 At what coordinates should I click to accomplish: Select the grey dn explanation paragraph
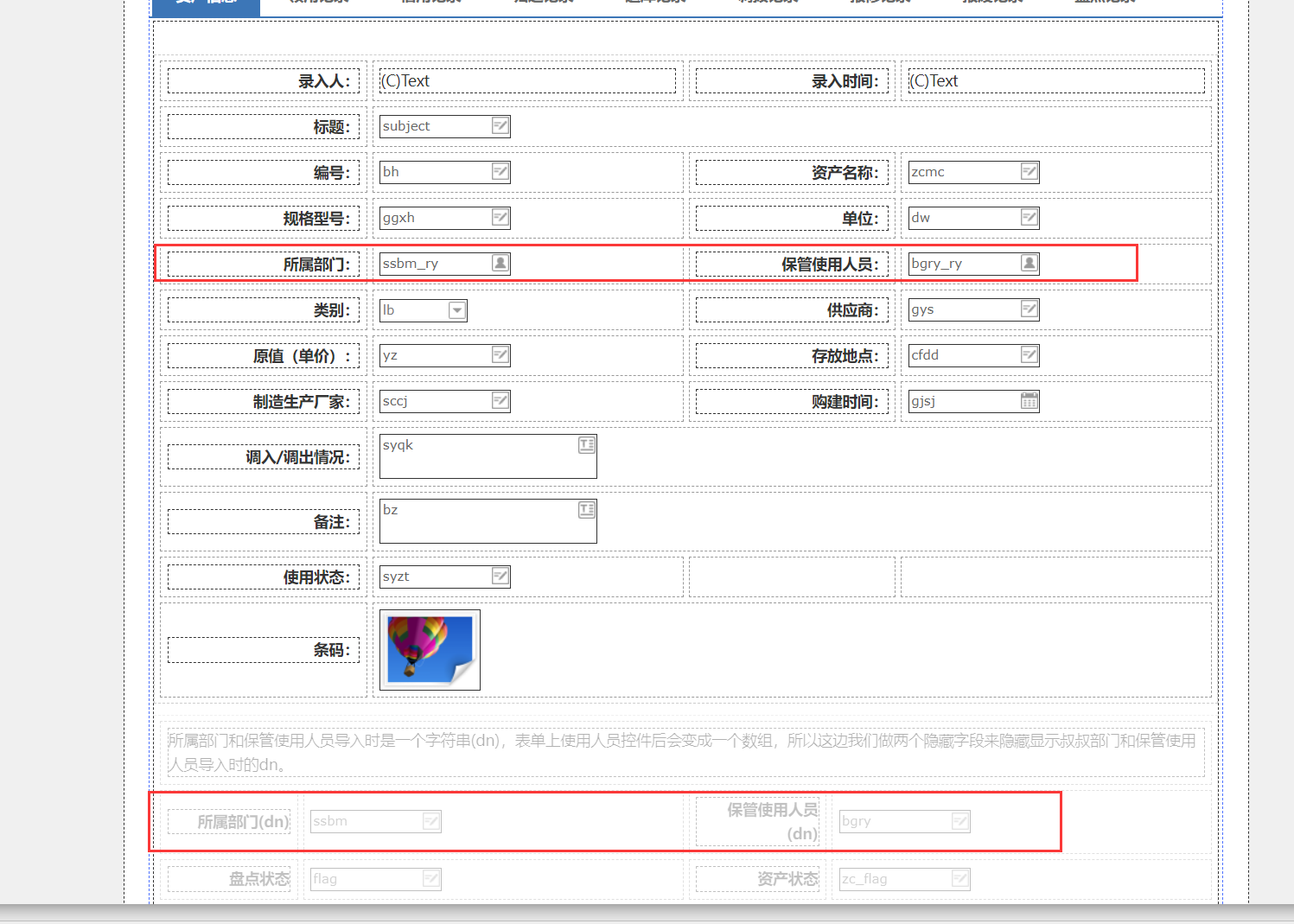pyautogui.click(x=685, y=753)
